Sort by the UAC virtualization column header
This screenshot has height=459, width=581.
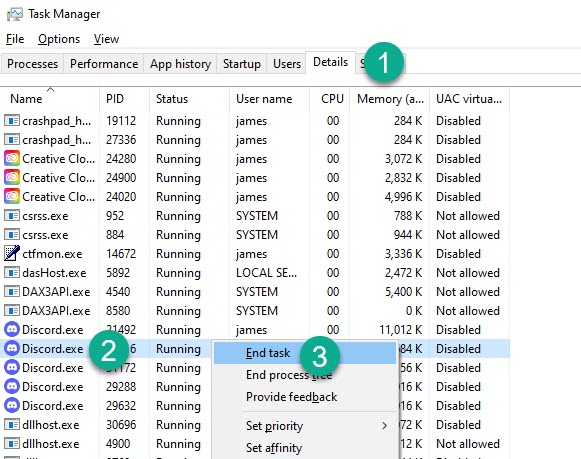pyautogui.click(x=469, y=99)
